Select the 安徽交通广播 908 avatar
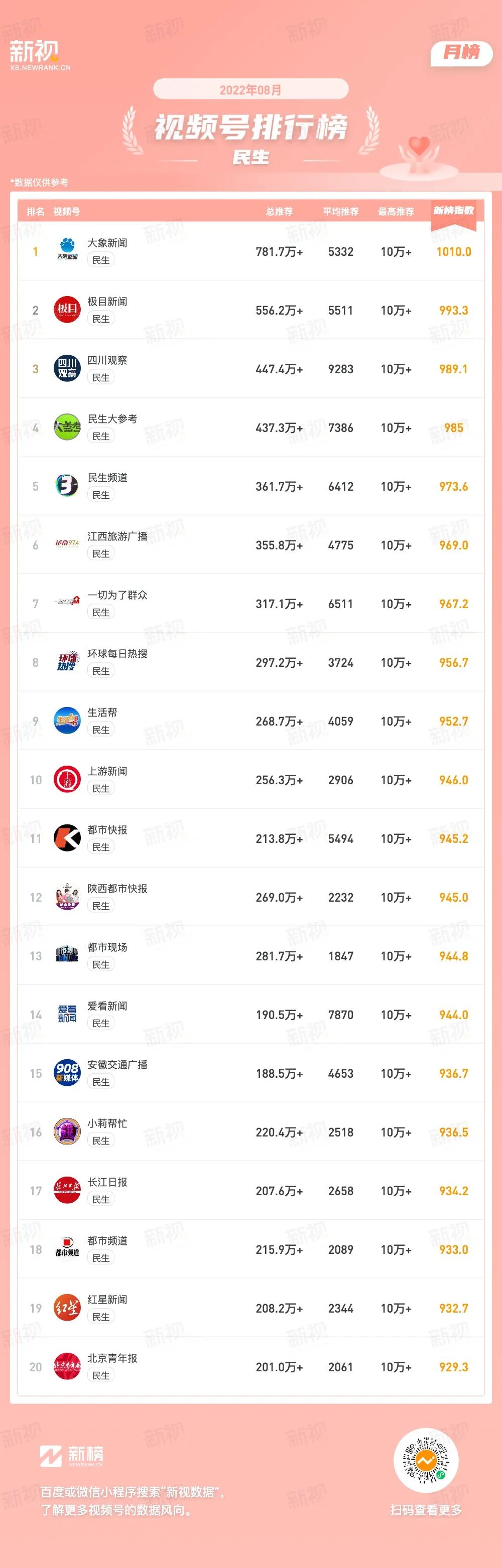This screenshot has width=502, height=1568. click(67, 1073)
